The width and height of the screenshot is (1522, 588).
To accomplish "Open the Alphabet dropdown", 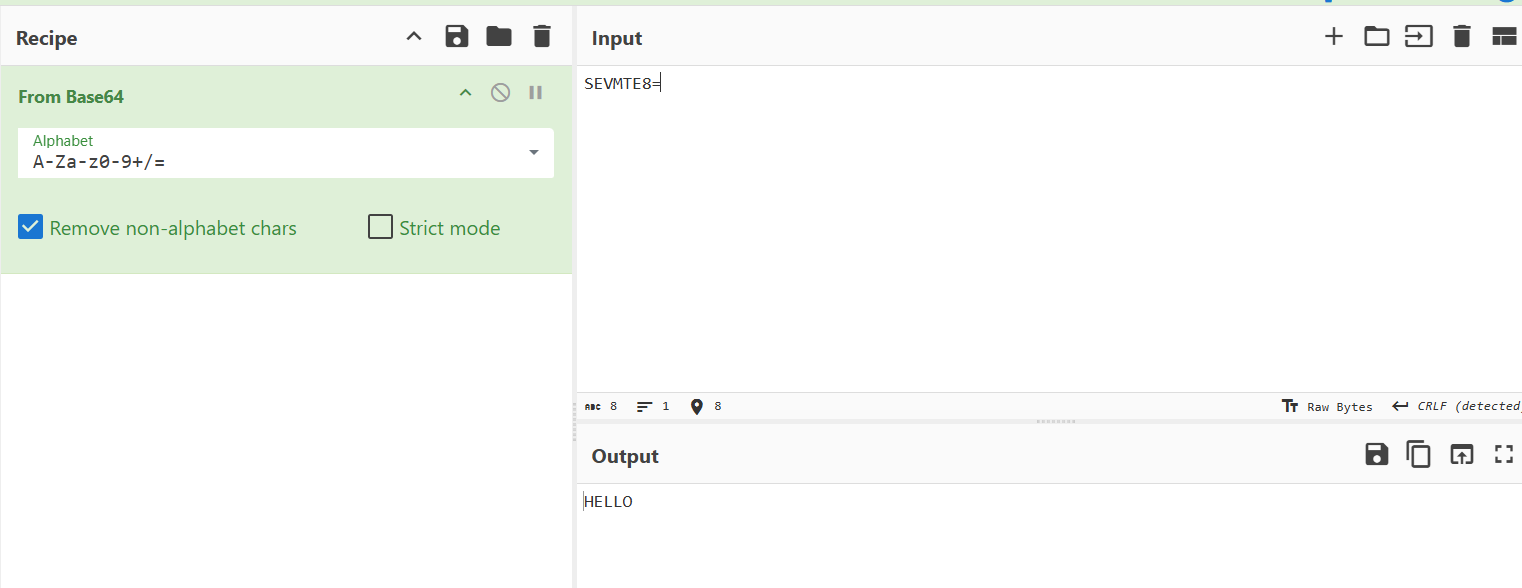I will [x=533, y=152].
